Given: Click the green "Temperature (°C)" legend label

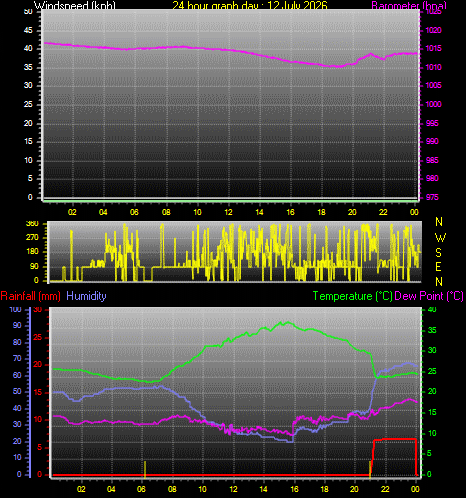Looking at the screenshot, I should [353, 296].
